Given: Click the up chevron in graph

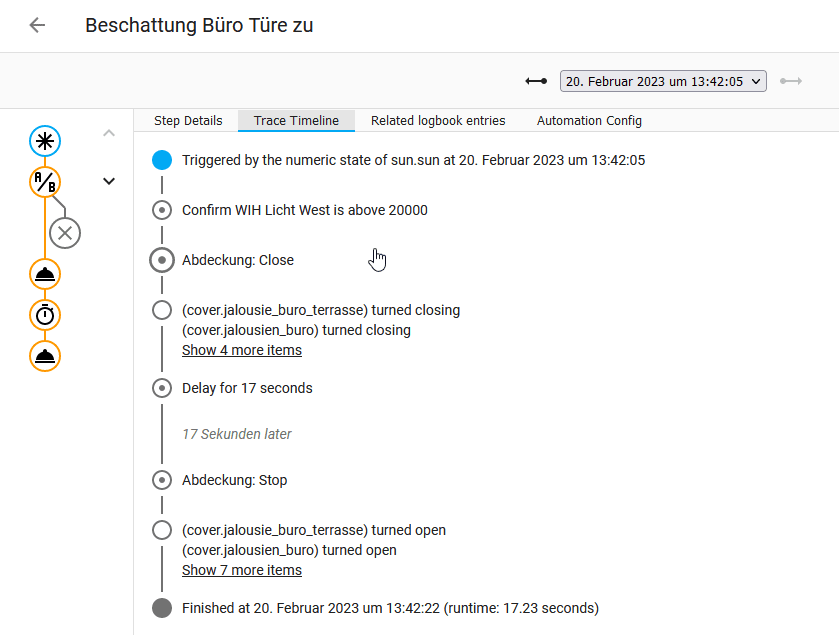Looking at the screenshot, I should [109, 133].
